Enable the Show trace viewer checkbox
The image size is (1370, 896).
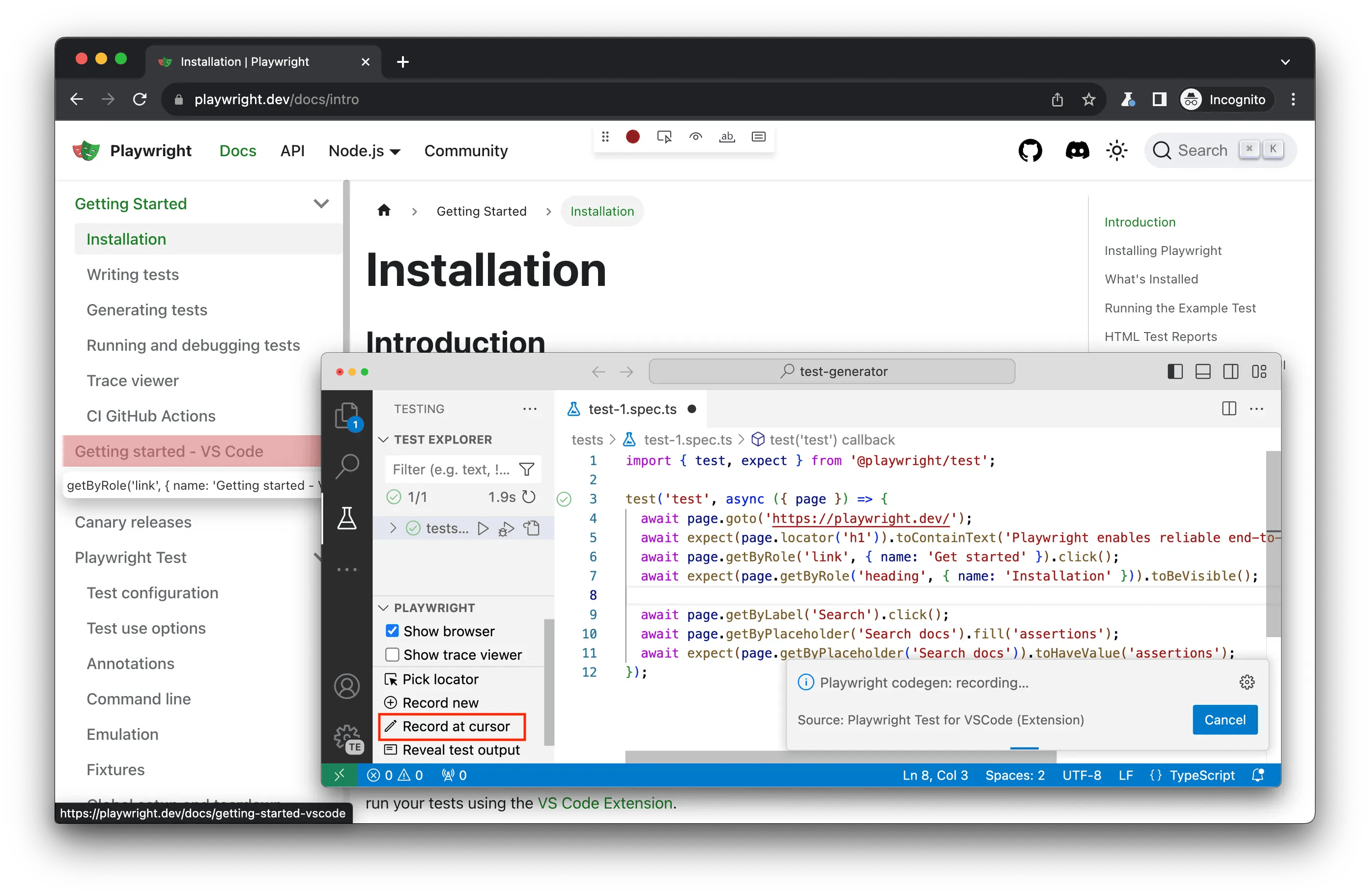[392, 654]
